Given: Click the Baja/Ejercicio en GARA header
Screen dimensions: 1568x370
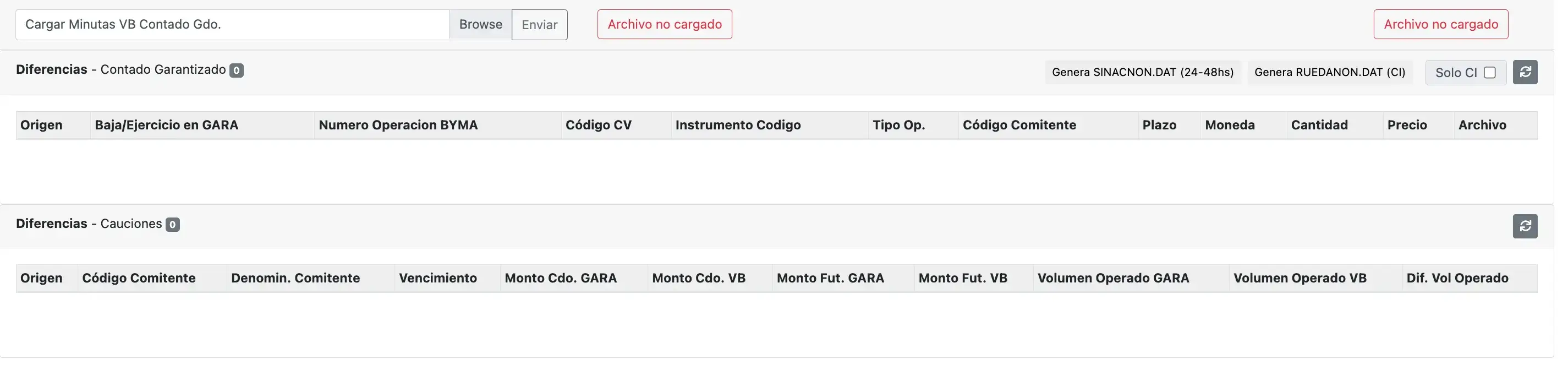Looking at the screenshot, I should click(166, 126).
